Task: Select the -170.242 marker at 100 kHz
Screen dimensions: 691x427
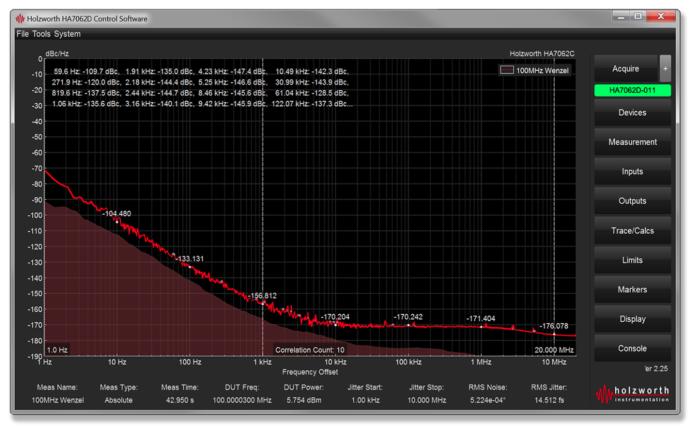Action: pos(408,317)
